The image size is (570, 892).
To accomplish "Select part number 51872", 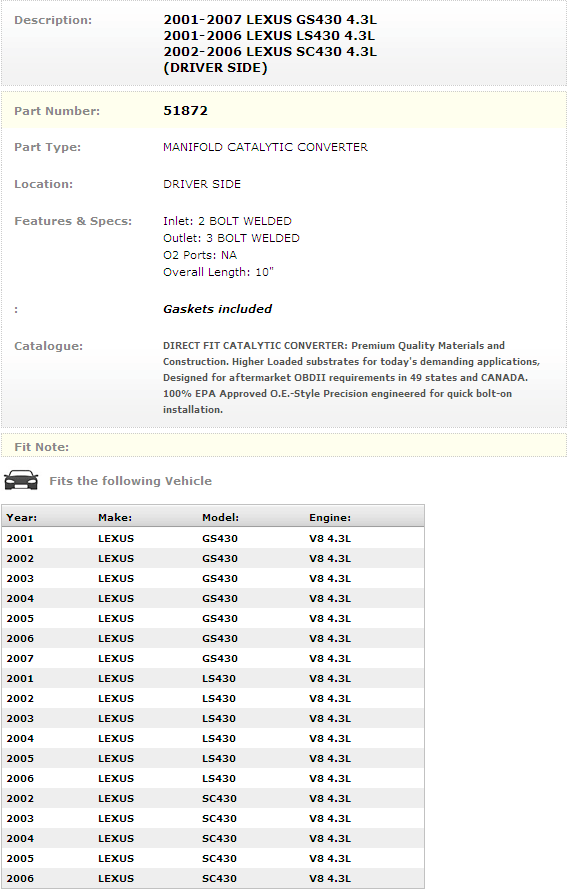I will coord(185,111).
